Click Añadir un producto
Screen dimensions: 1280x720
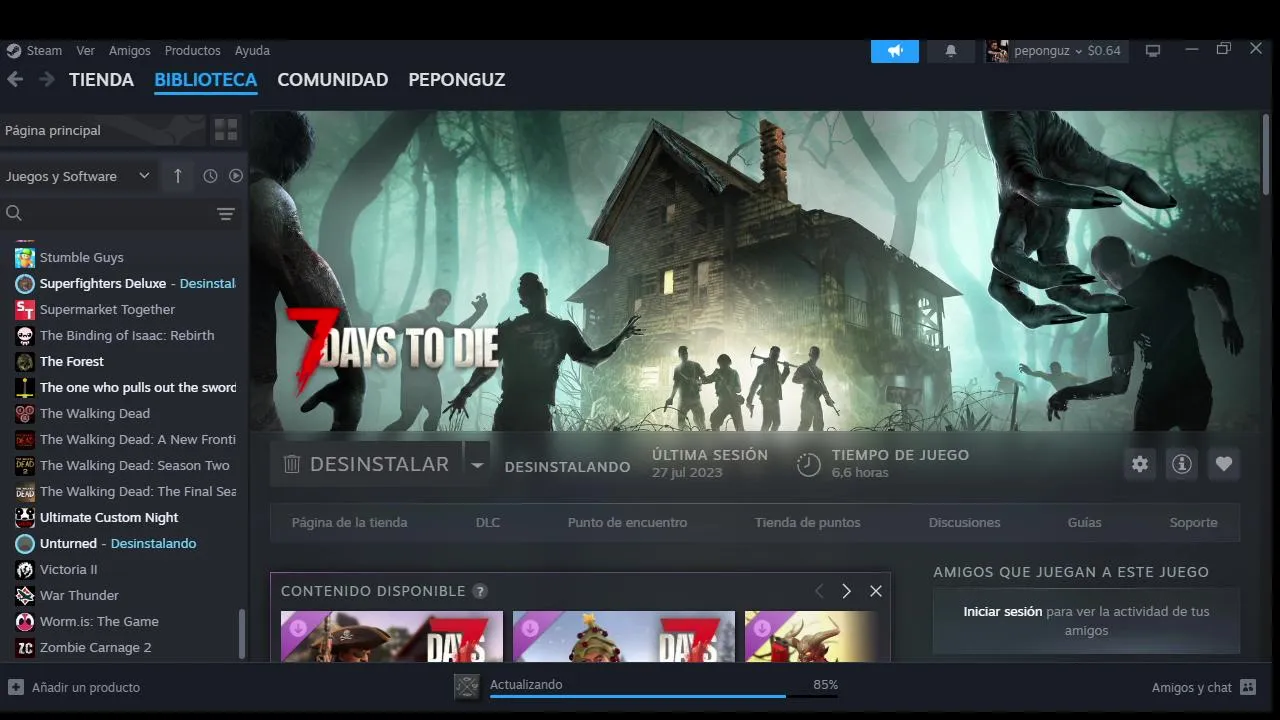[86, 687]
